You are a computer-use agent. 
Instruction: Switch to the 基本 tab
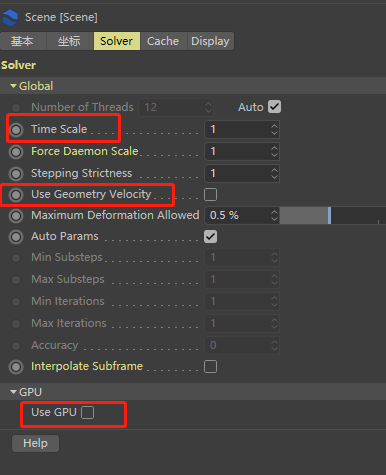tap(22, 41)
